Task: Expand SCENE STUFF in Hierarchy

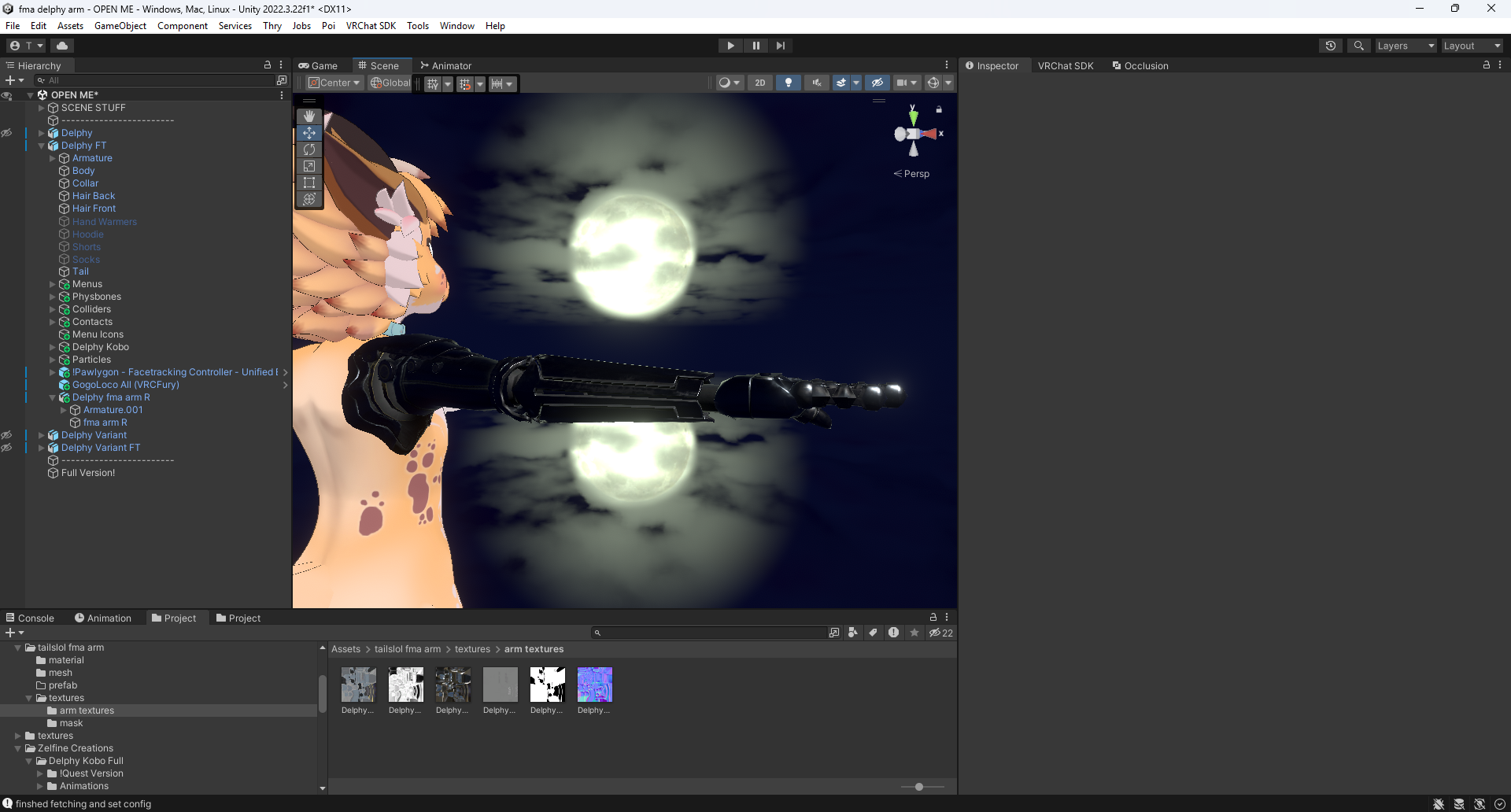Action: click(x=42, y=108)
